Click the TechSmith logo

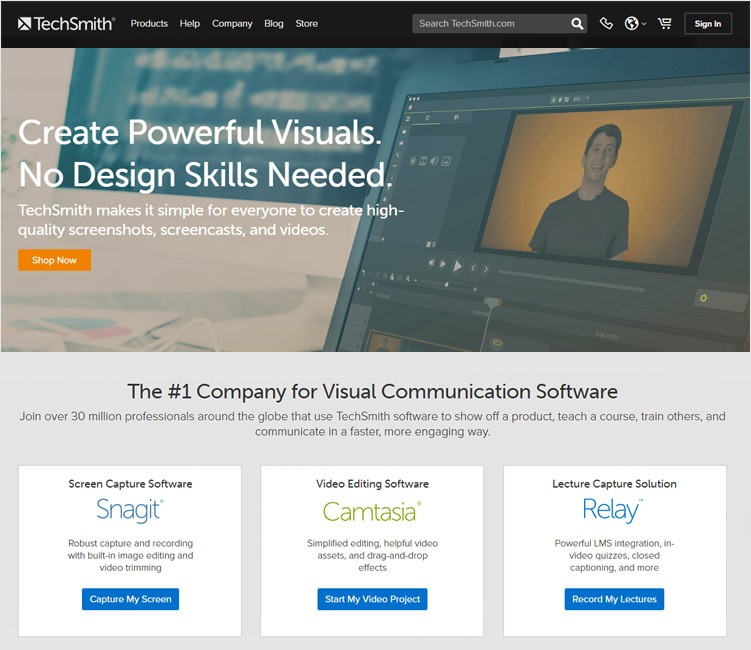click(x=66, y=23)
